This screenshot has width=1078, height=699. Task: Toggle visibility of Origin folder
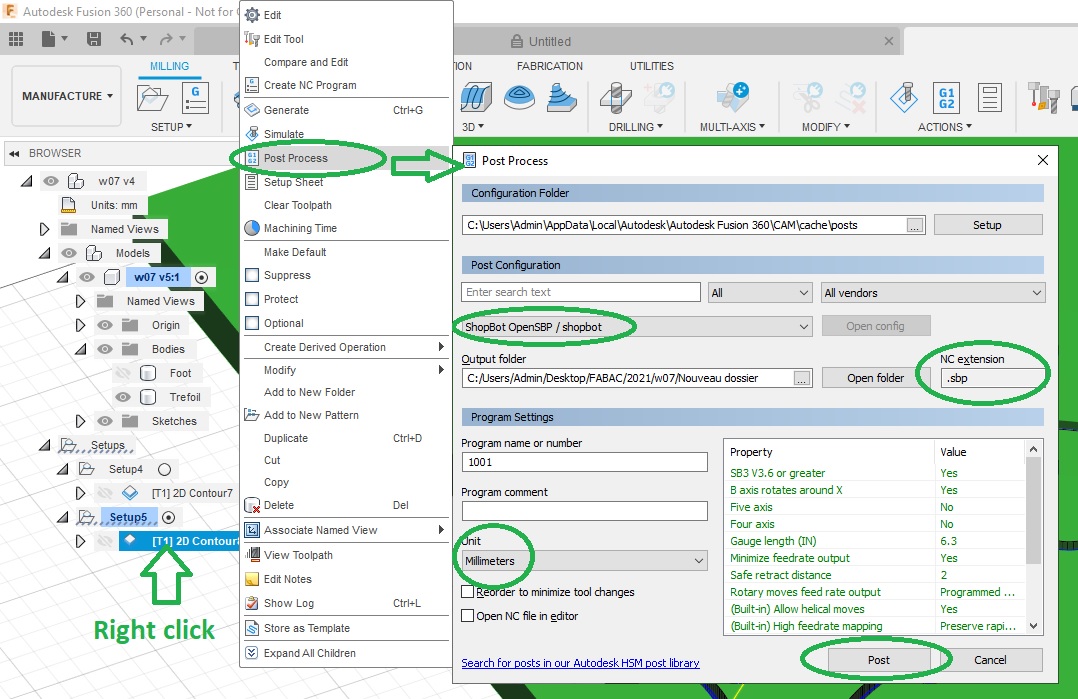pos(104,325)
